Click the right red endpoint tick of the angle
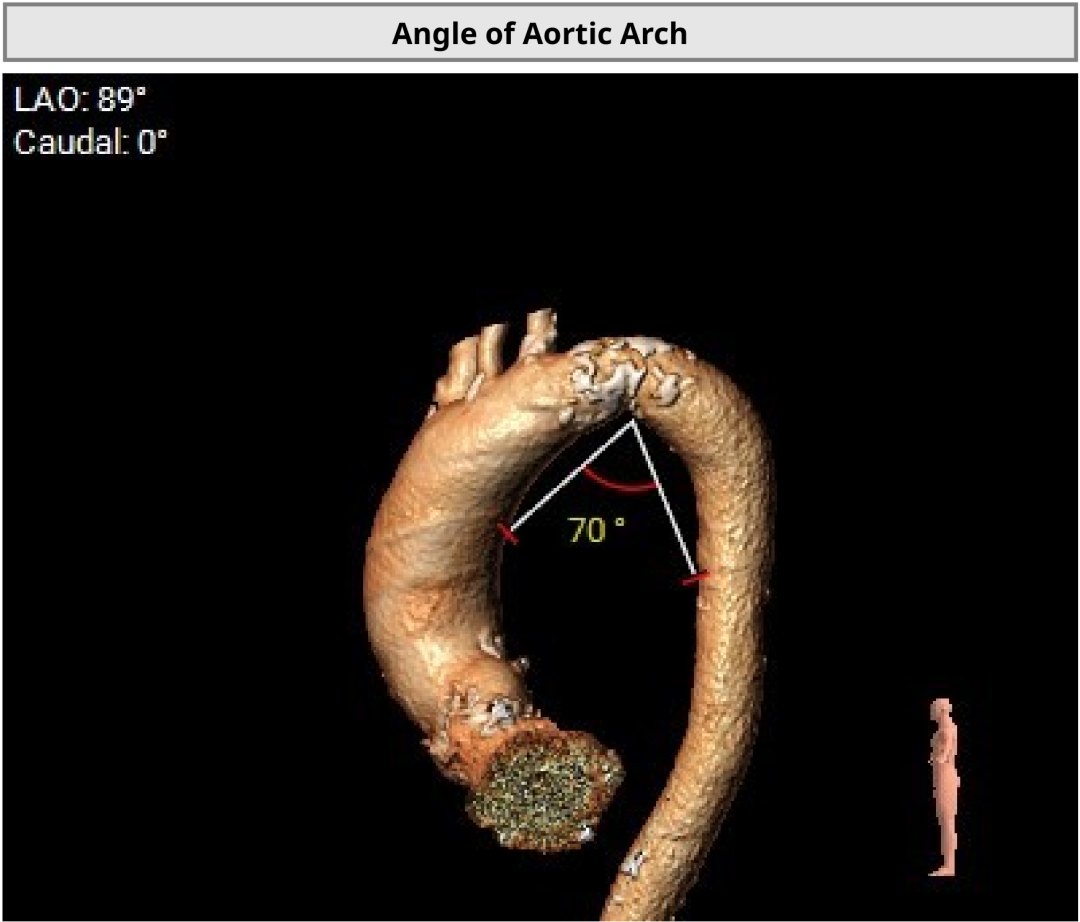 [695, 578]
